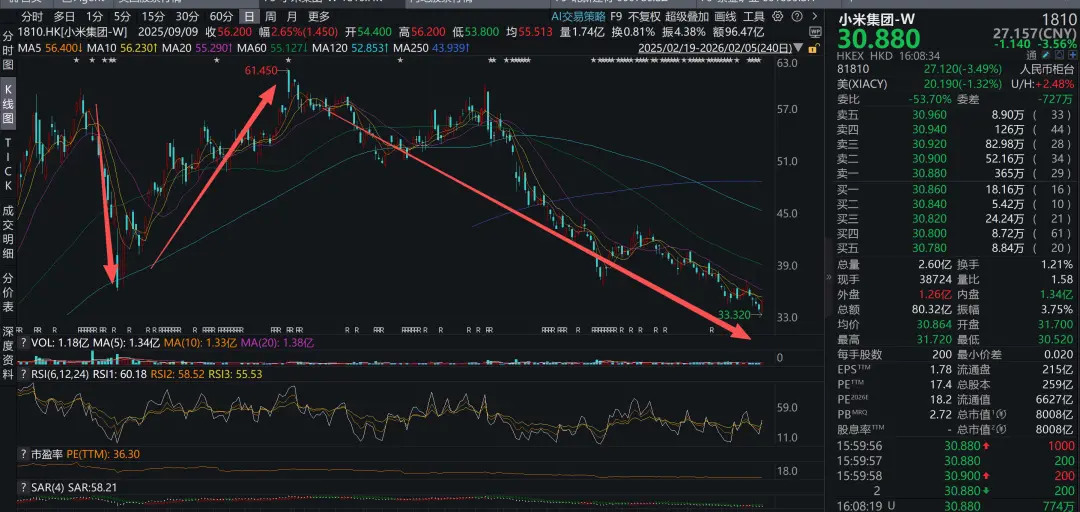Click the help icon beside 市盈率
The width and height of the screenshot is (1080, 512).
(23, 454)
